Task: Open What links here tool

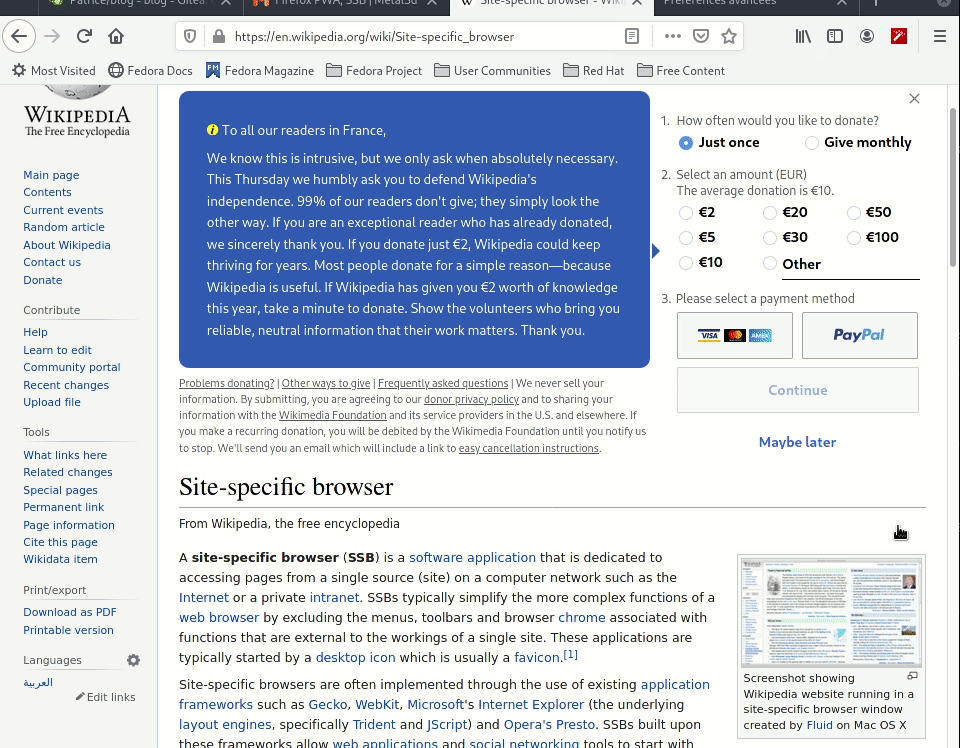Action: click(x=65, y=455)
